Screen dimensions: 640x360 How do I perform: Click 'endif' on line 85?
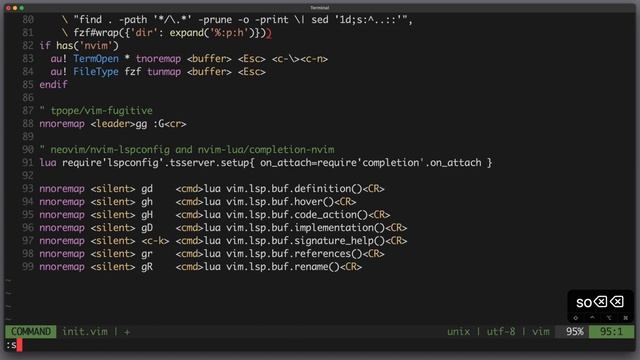pyautogui.click(x=53, y=84)
